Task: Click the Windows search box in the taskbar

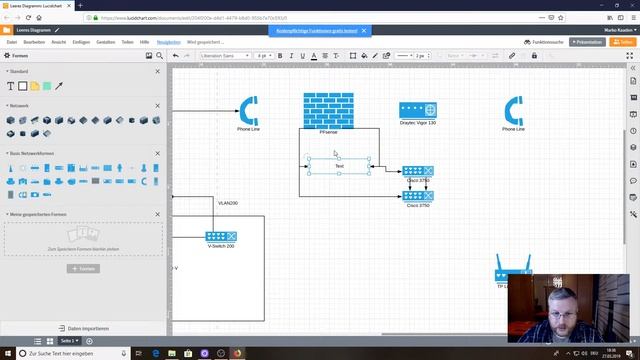Action: pyautogui.click(x=73, y=353)
